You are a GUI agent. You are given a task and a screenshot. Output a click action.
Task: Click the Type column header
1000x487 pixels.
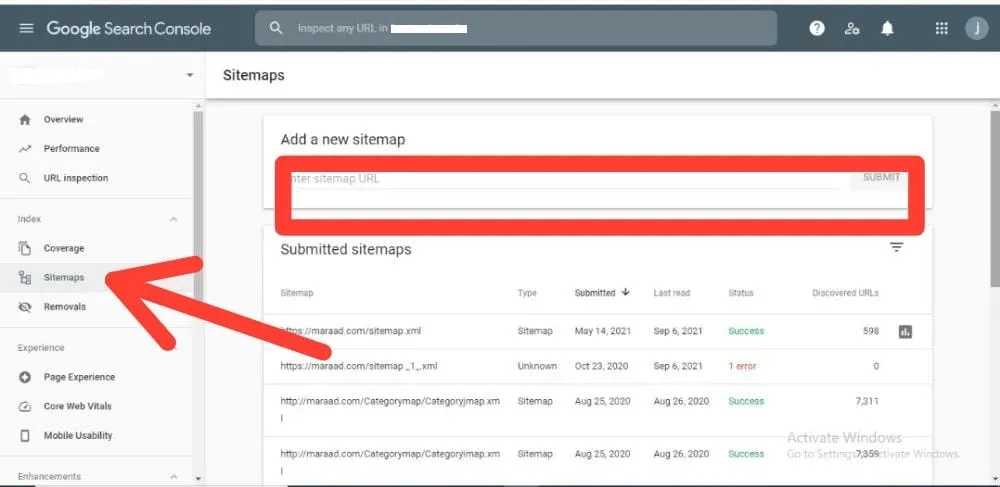[527, 293]
